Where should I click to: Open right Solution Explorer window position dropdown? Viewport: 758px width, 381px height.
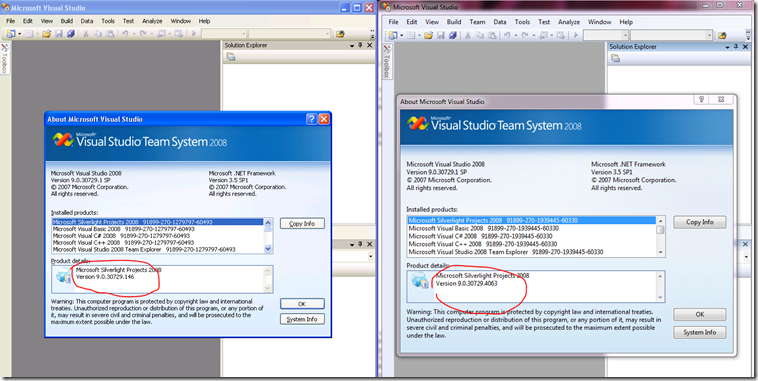(x=727, y=47)
